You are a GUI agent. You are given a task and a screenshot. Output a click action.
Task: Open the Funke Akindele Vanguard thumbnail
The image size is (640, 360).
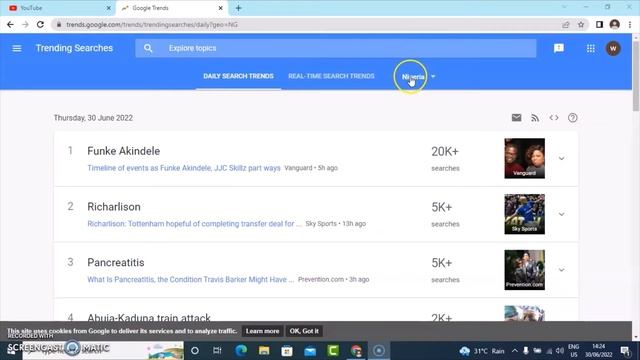click(524, 158)
